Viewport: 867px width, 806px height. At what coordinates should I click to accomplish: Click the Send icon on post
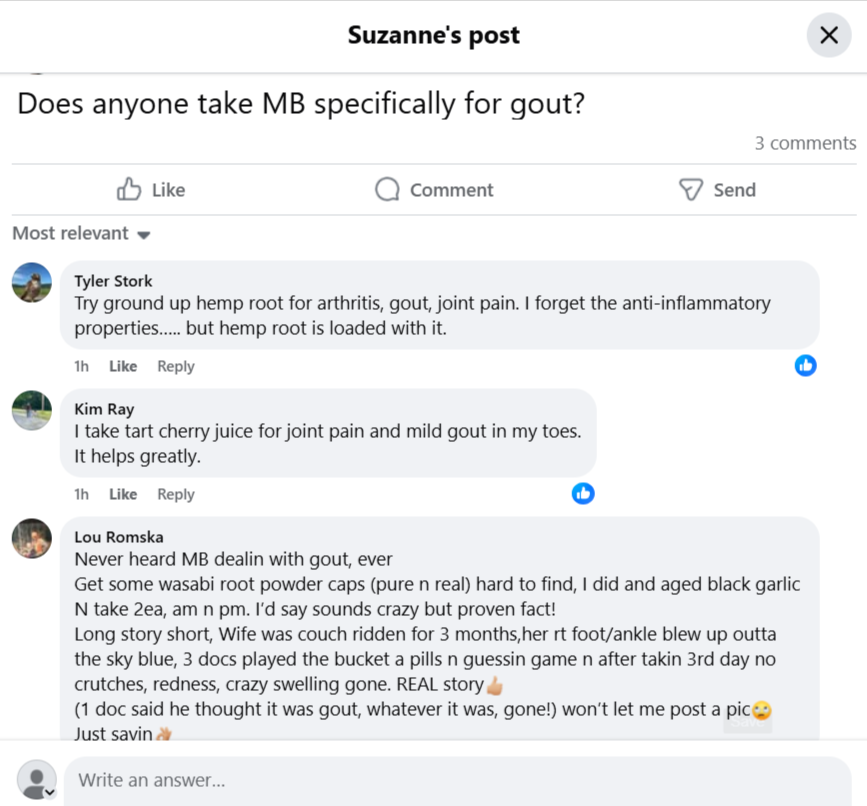click(x=691, y=189)
